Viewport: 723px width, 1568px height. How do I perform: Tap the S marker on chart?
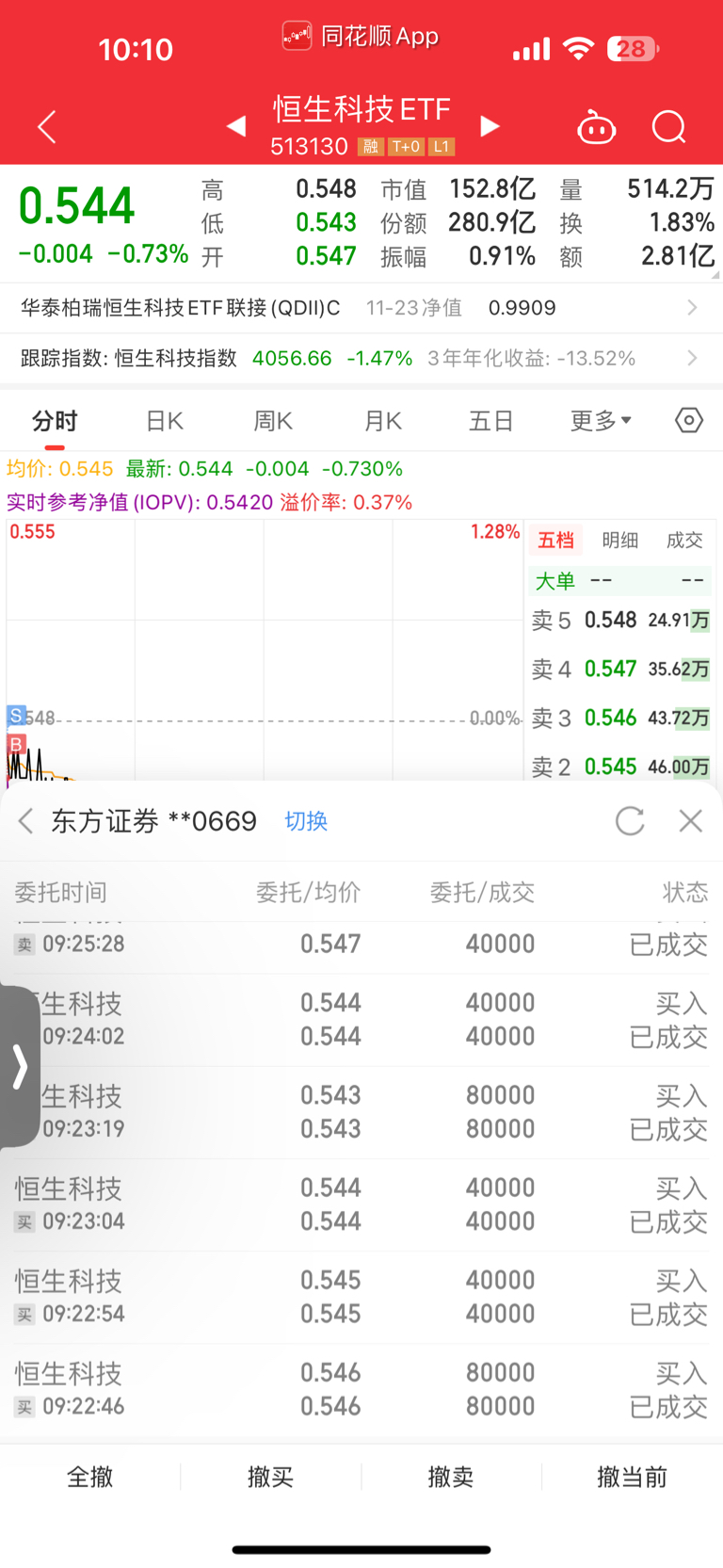(16, 716)
